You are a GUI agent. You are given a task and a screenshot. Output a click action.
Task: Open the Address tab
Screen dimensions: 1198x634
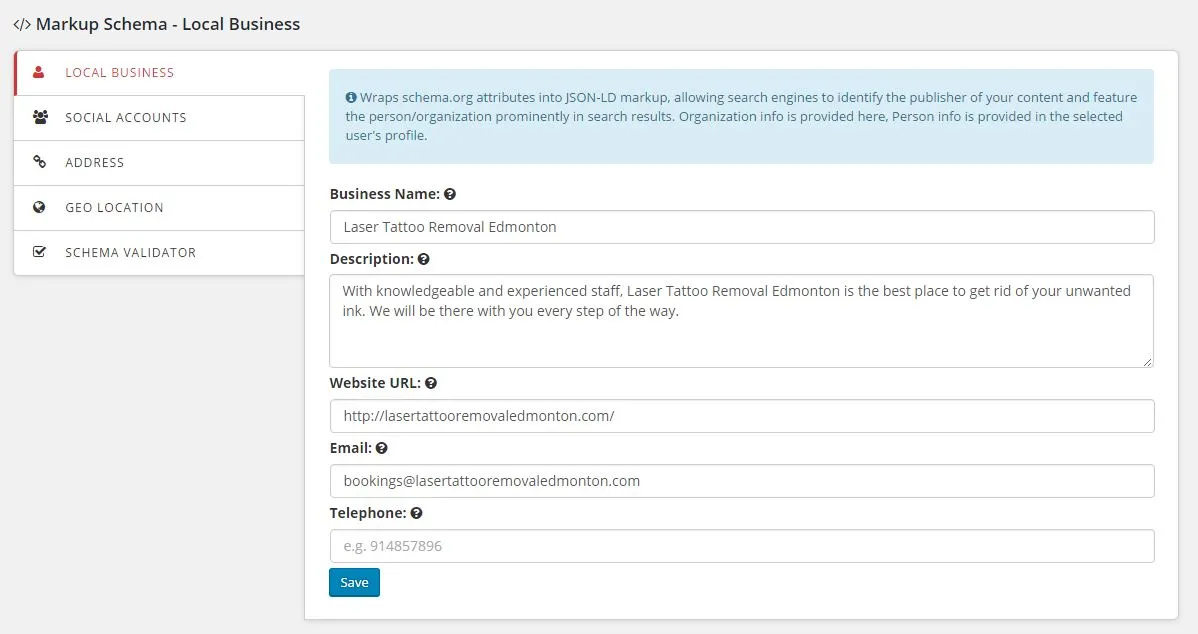pos(159,163)
